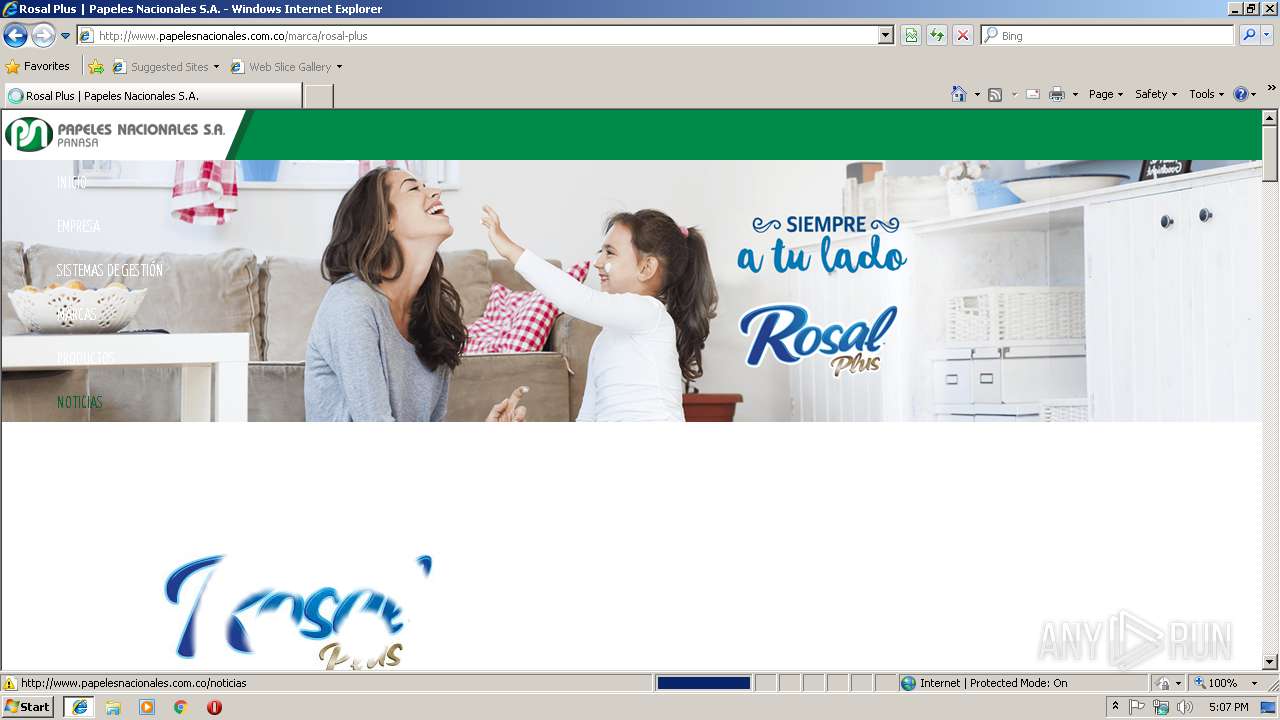Click the network tray icon
Image resolution: width=1280 pixels, height=720 pixels.
(x=1161, y=707)
